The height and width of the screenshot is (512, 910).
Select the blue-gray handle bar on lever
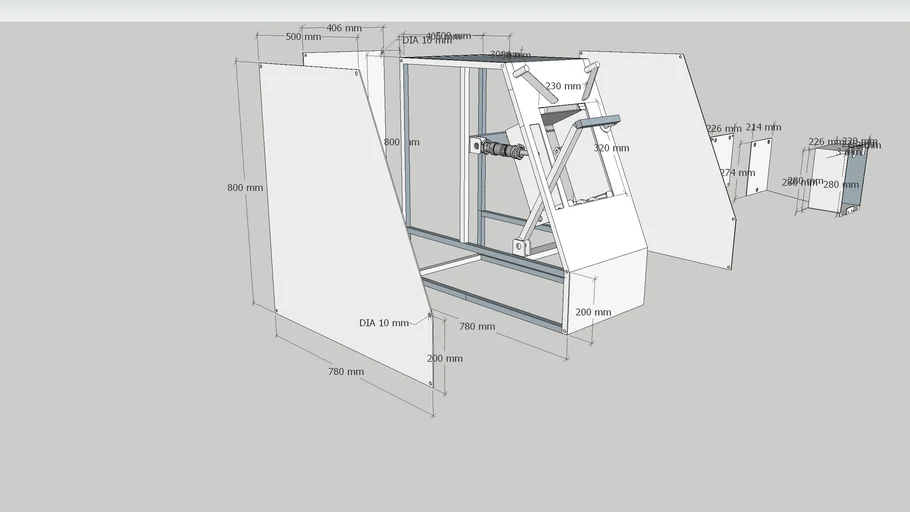[x=592, y=122]
